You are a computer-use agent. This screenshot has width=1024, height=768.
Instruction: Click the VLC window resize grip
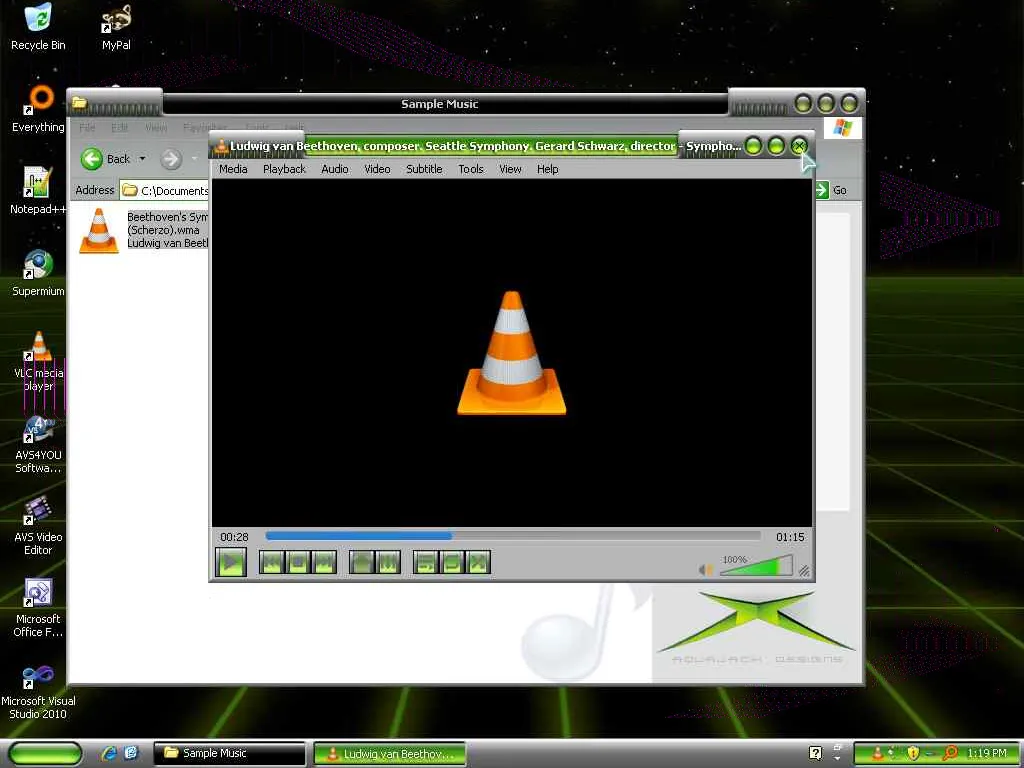coord(805,571)
